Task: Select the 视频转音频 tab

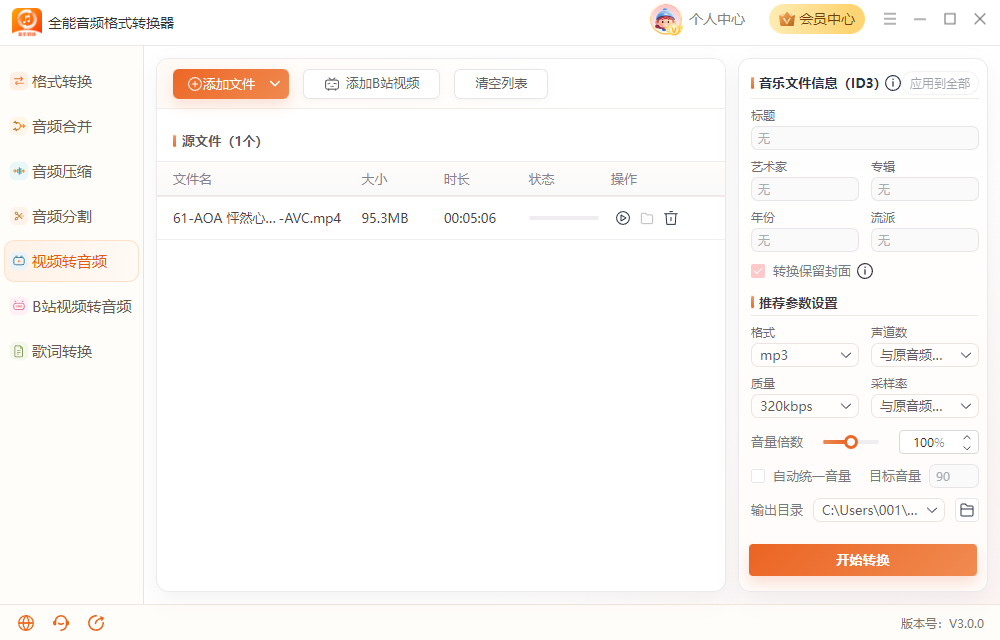Action: tap(71, 261)
